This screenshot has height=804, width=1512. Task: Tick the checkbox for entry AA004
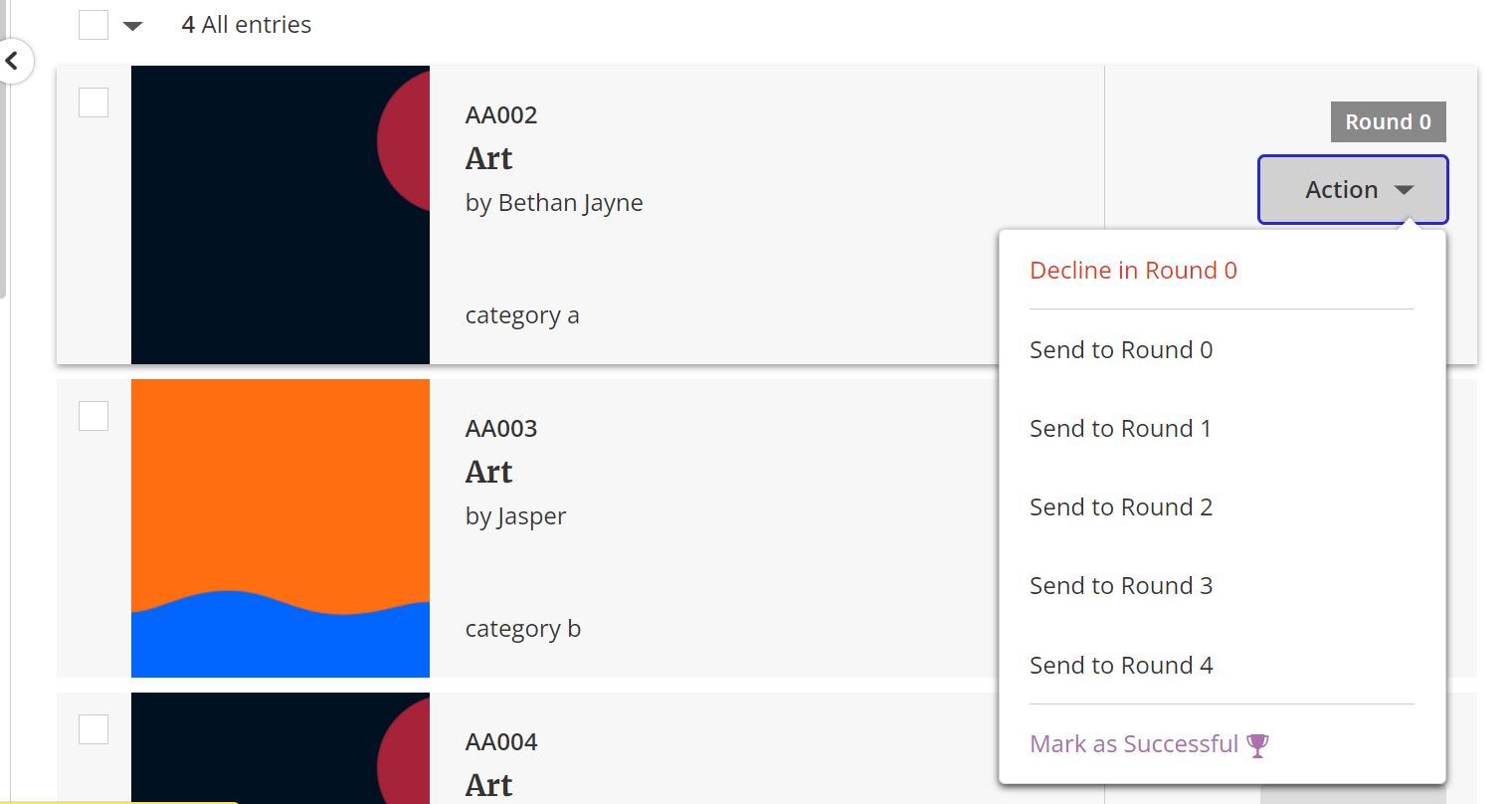(94, 729)
